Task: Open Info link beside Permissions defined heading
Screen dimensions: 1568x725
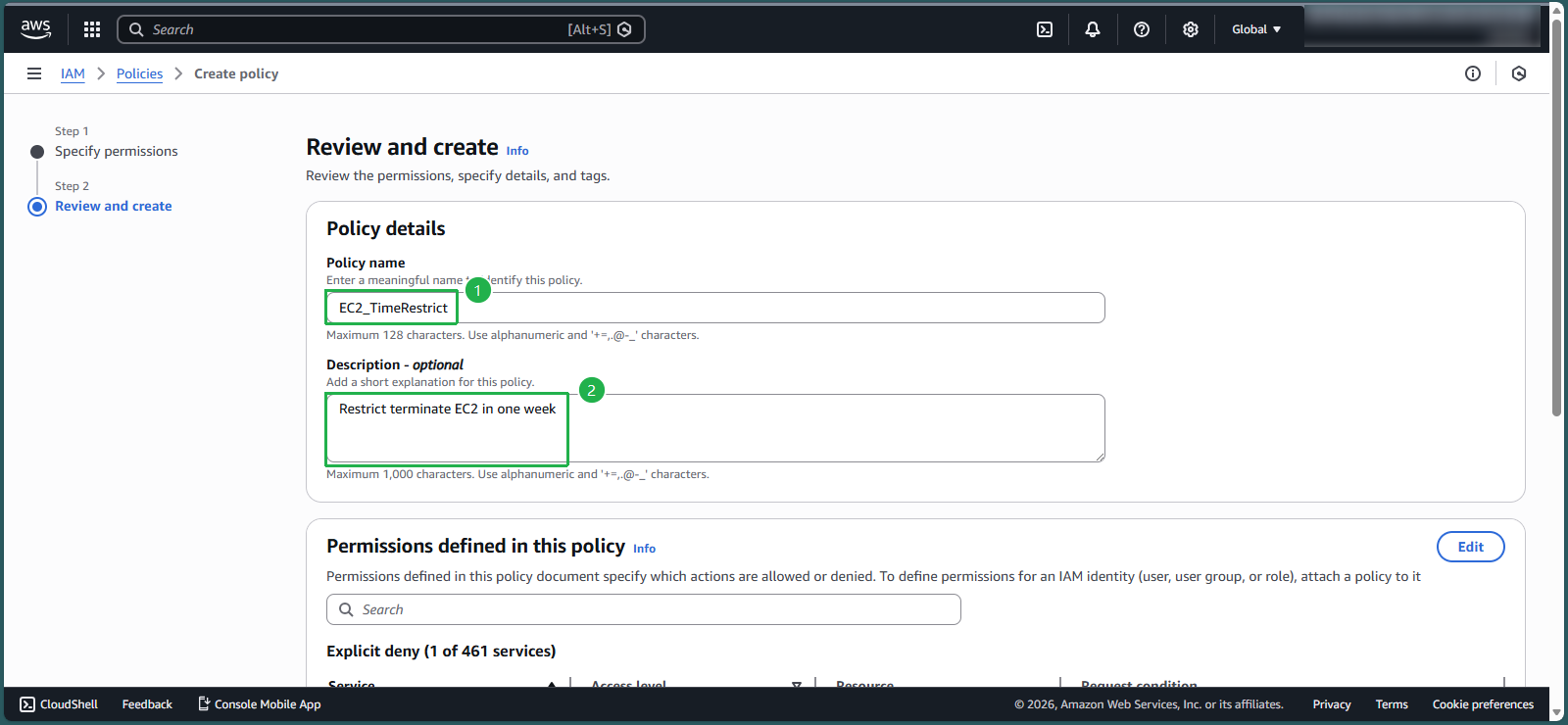Action: pos(644,549)
